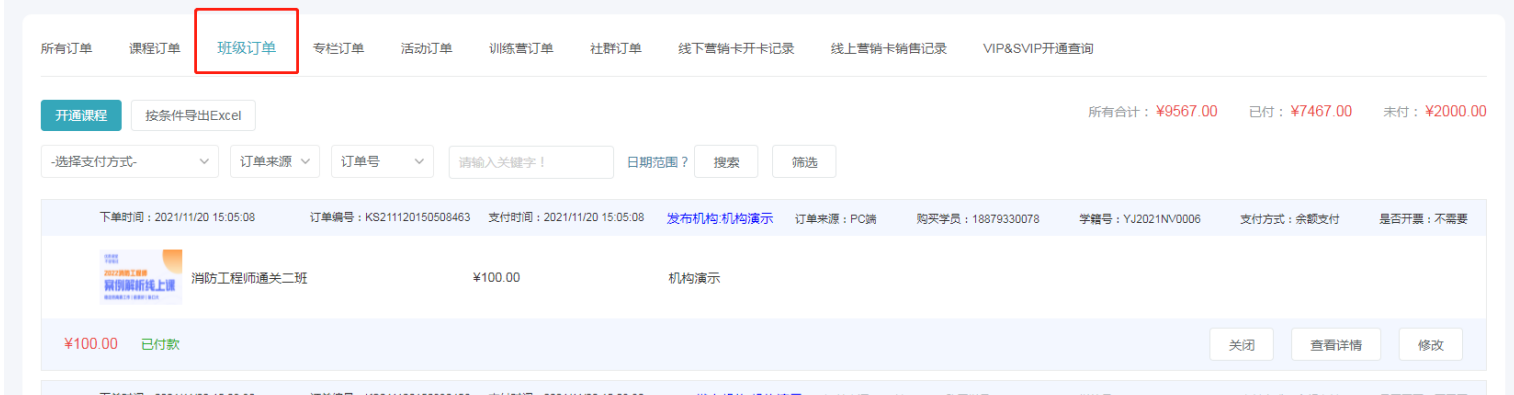Click the 已付款 status label

pos(160,344)
